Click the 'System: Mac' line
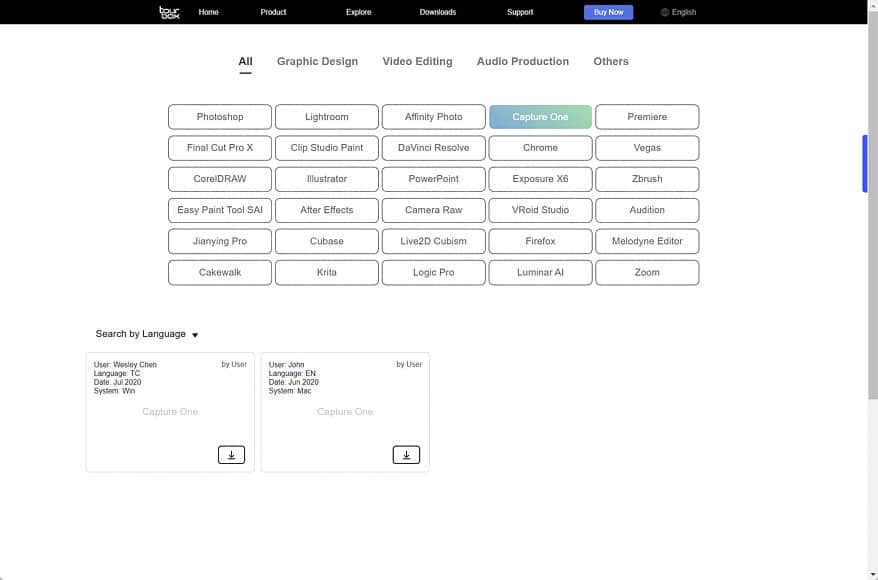 click(x=290, y=391)
